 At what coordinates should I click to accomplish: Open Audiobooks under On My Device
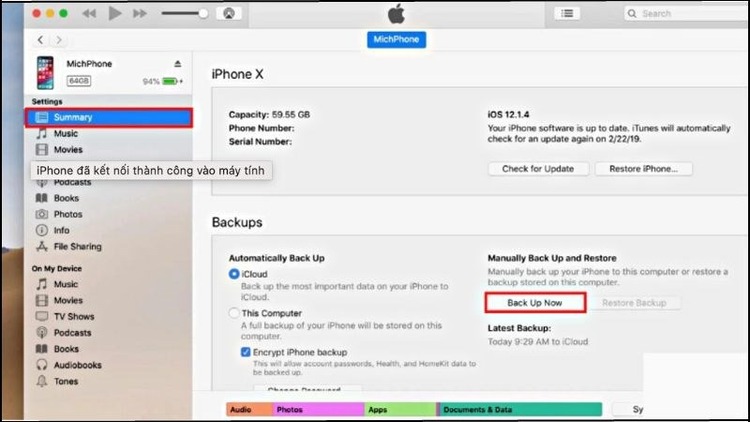point(77,365)
